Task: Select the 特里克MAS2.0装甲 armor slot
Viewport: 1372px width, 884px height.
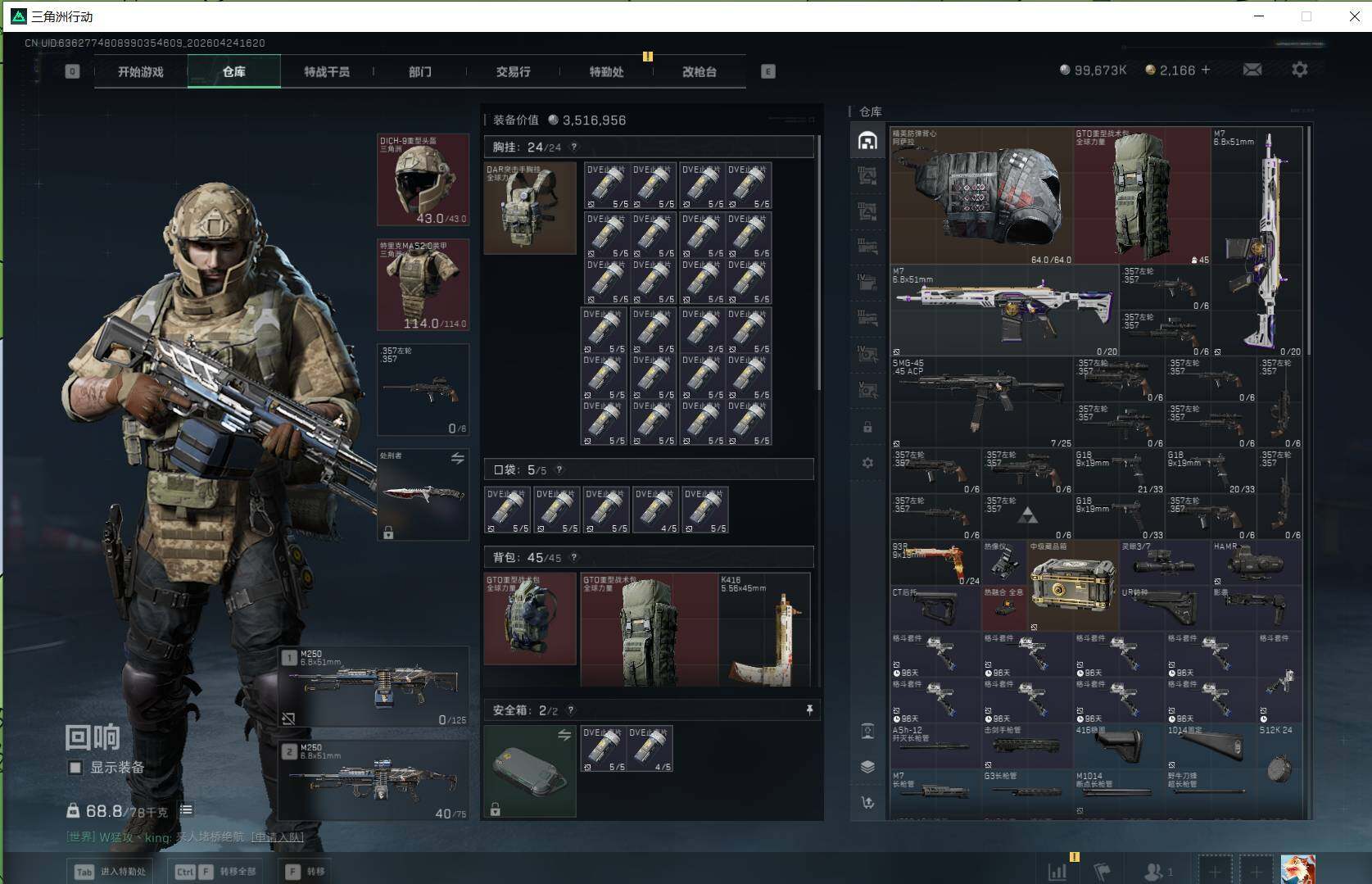Action: [423, 284]
